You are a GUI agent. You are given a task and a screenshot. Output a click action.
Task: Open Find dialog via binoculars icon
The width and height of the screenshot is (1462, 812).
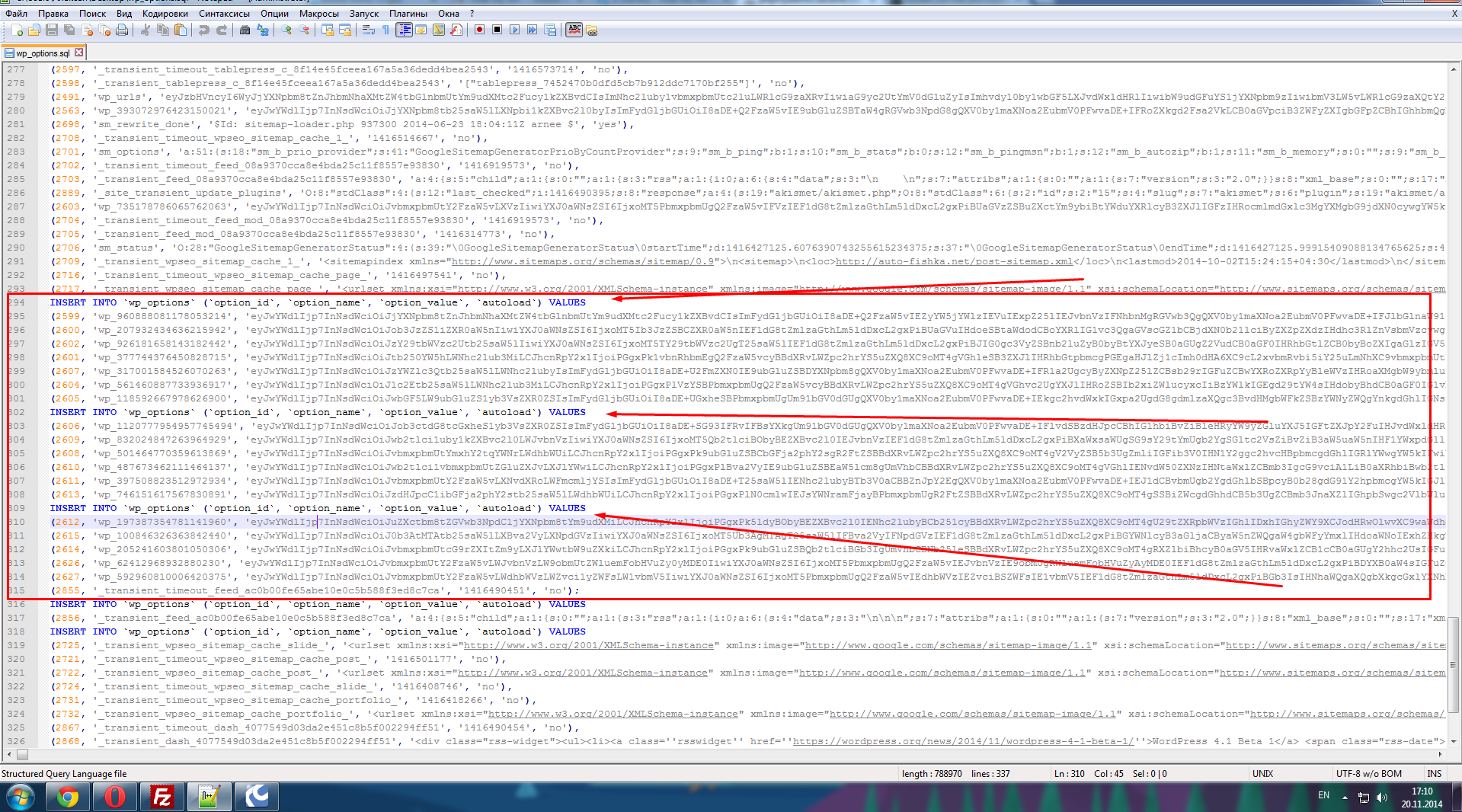[x=245, y=30]
